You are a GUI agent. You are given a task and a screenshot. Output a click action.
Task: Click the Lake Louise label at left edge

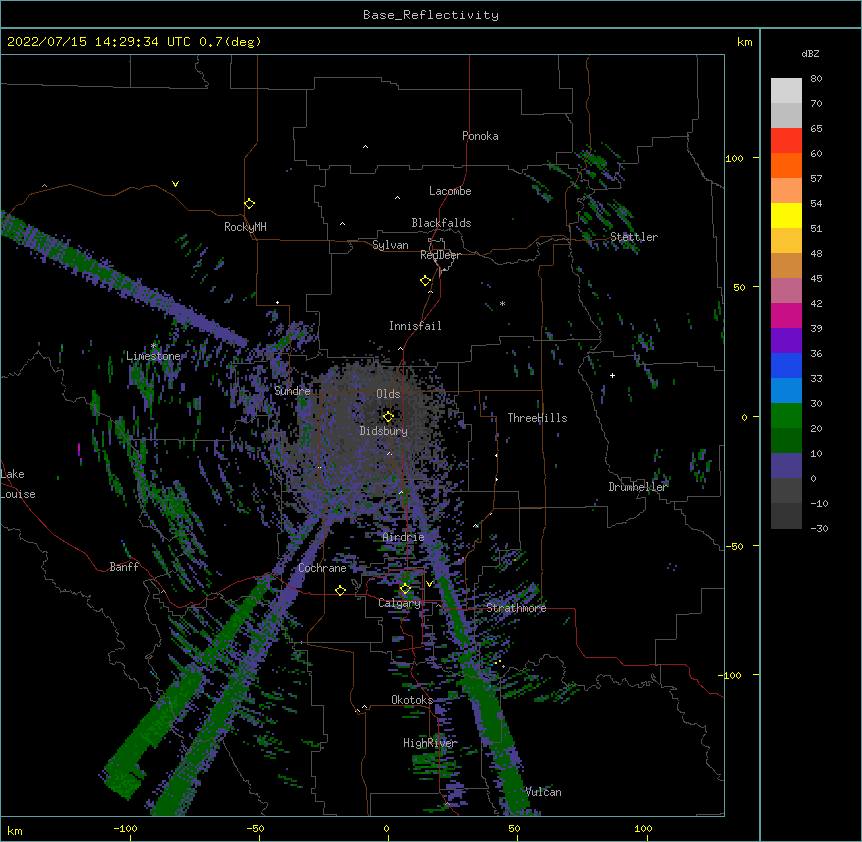tap(18, 484)
